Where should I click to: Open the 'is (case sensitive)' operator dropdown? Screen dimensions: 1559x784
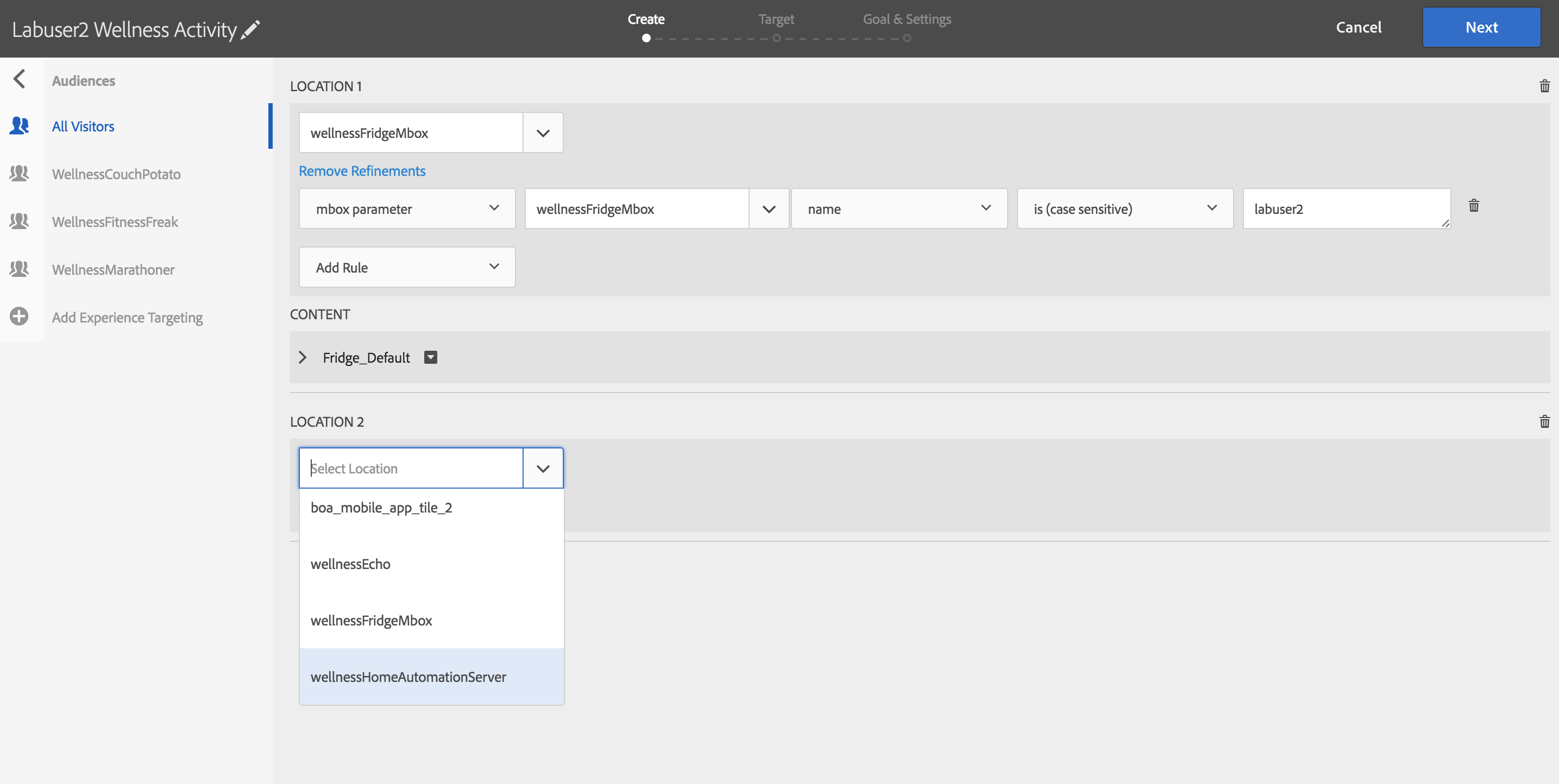(1124, 208)
